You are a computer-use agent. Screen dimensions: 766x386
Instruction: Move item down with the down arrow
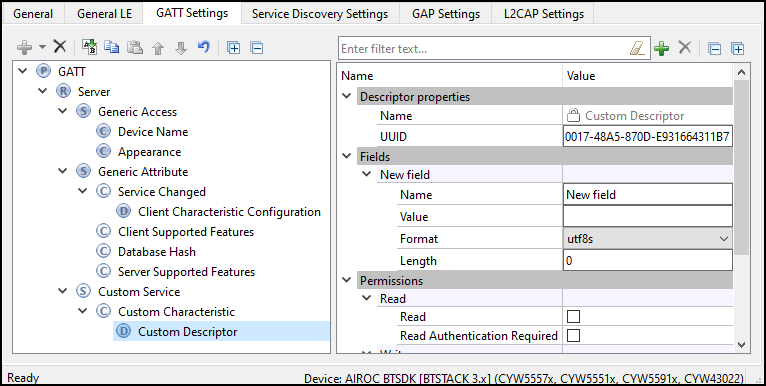tap(181, 48)
